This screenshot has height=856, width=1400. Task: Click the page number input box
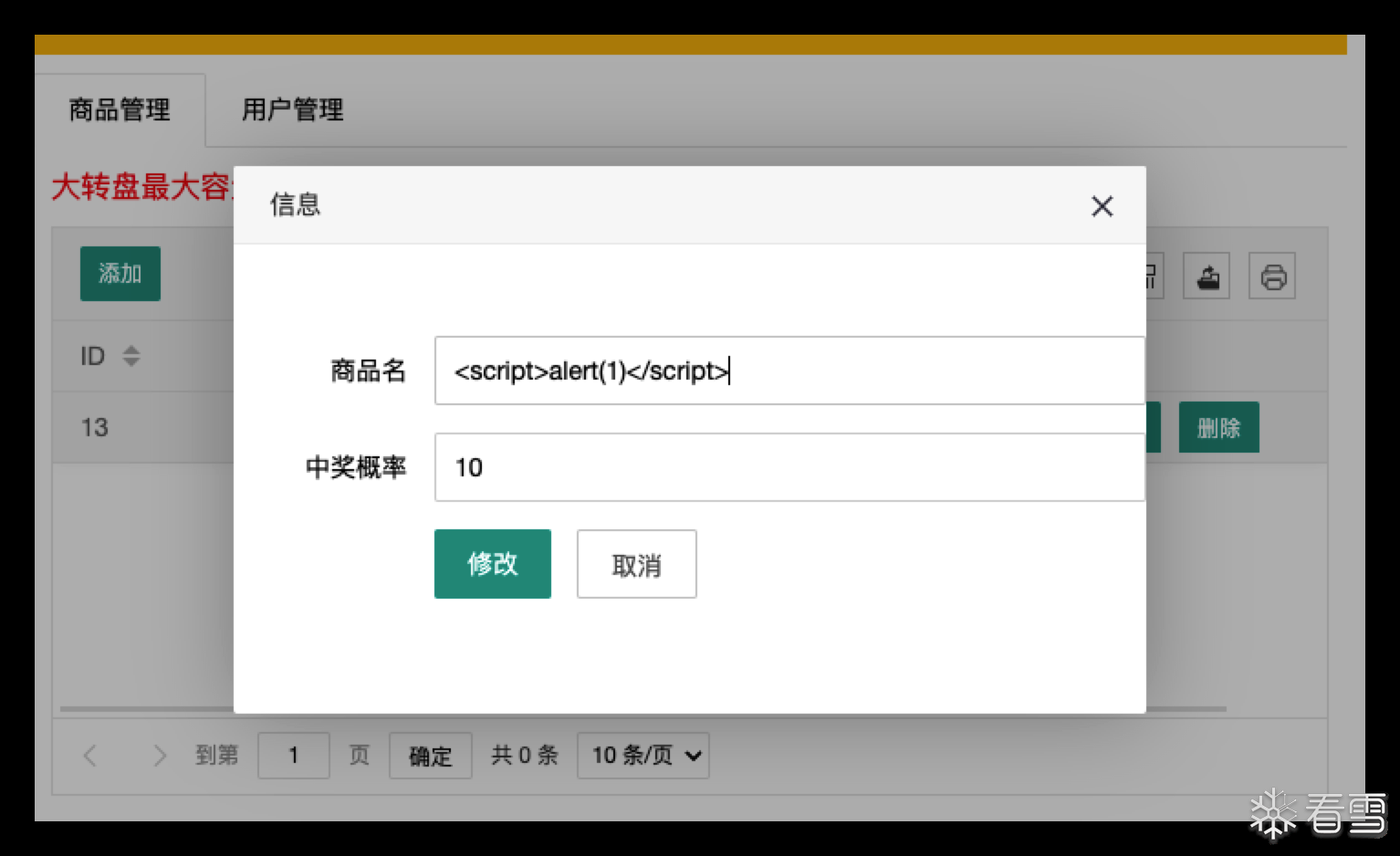tap(294, 756)
